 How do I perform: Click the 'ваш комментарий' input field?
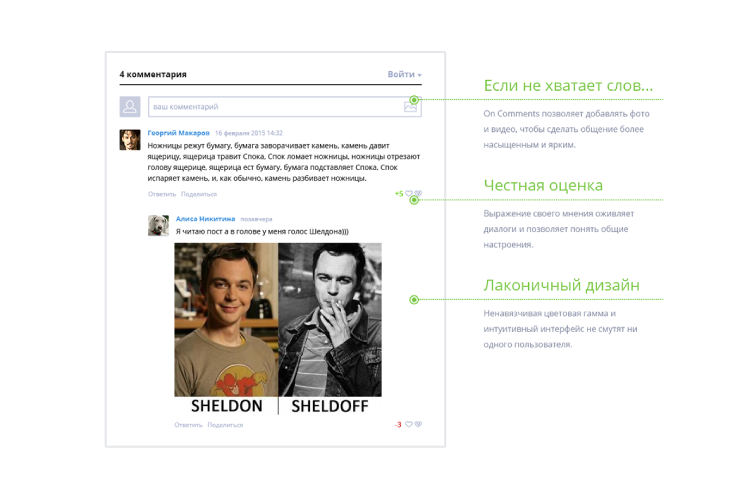coord(274,106)
